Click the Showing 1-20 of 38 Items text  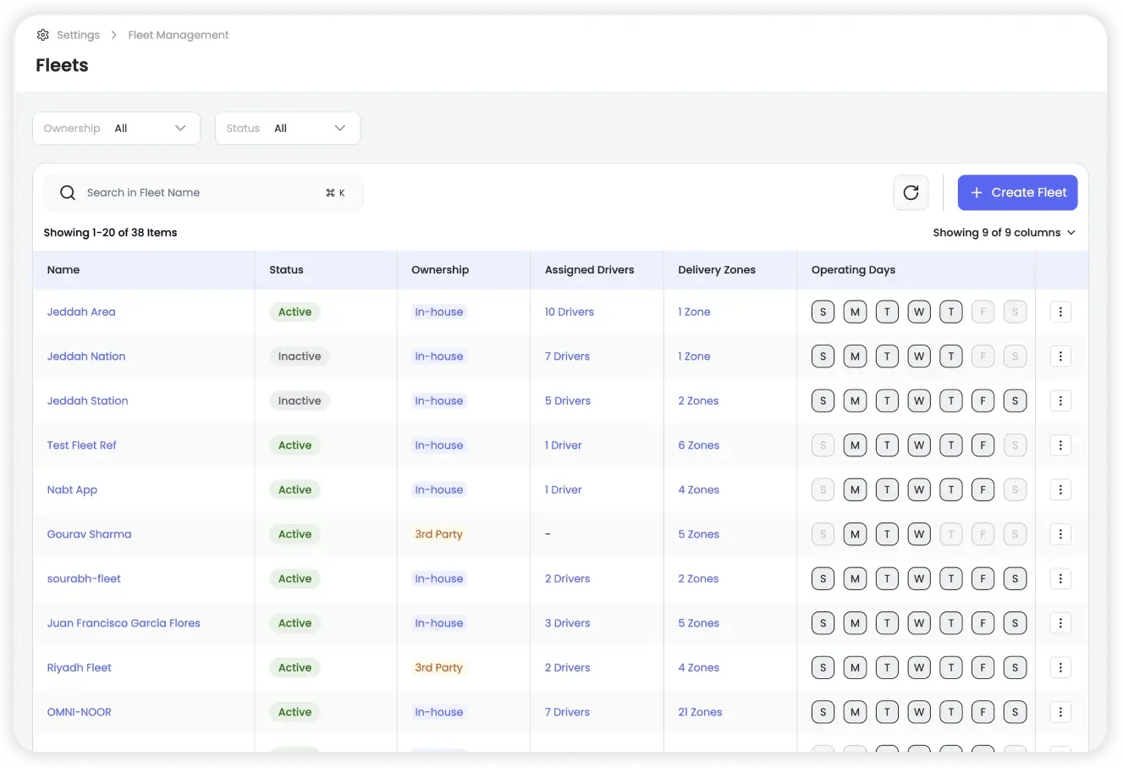tap(110, 232)
